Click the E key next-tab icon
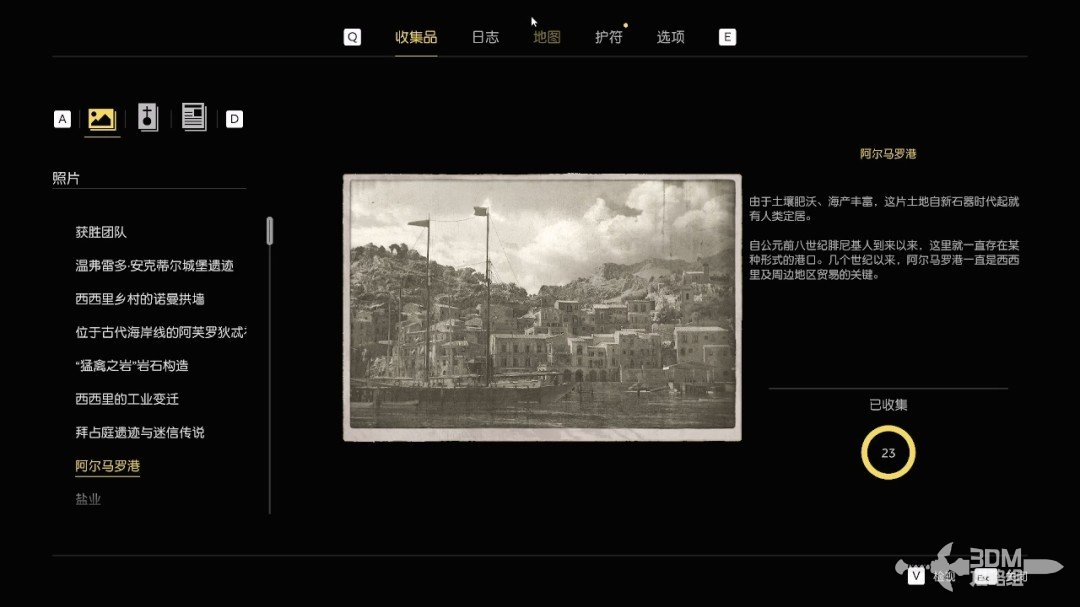Viewport: 1080px width, 607px height. [727, 37]
